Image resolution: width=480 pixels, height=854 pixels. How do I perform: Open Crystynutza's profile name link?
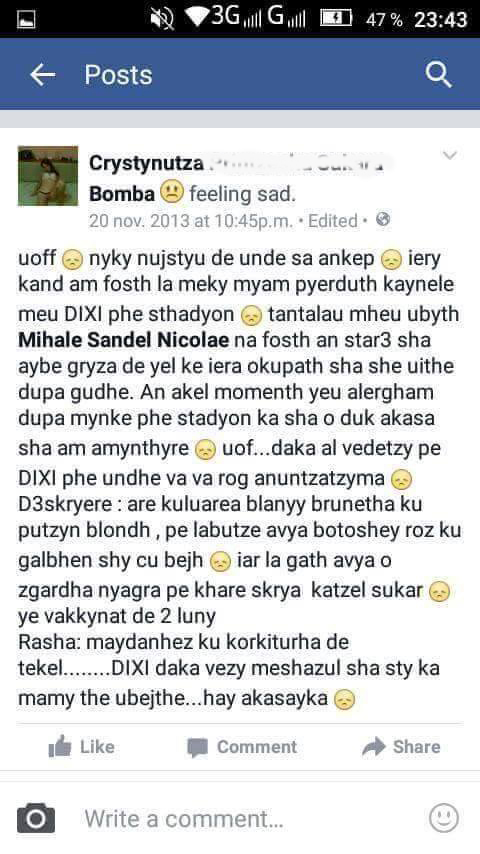[146, 163]
